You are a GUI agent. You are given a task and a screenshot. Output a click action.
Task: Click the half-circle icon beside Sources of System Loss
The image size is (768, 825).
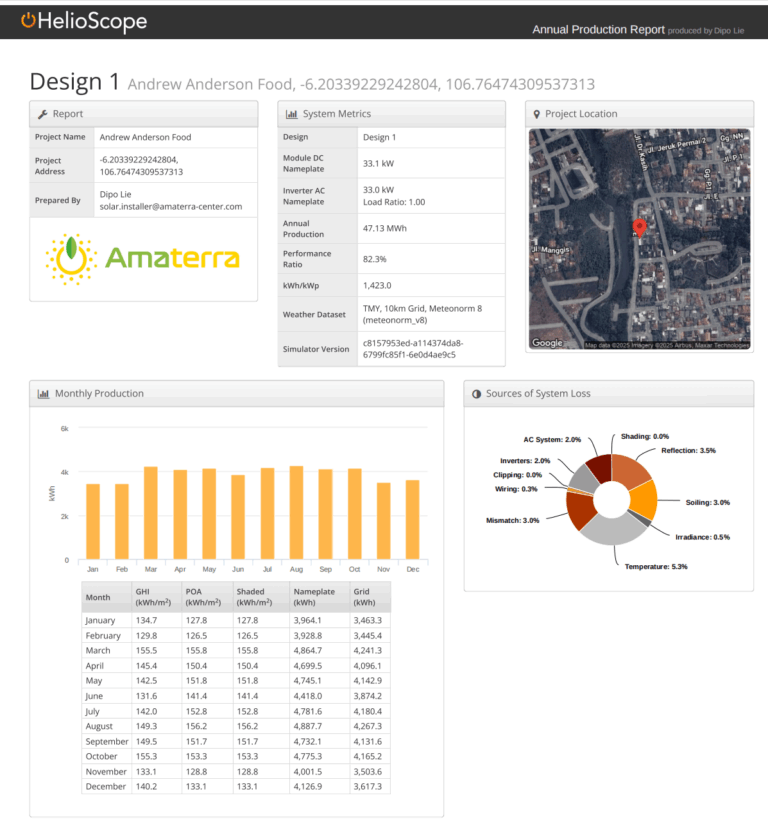click(476, 394)
